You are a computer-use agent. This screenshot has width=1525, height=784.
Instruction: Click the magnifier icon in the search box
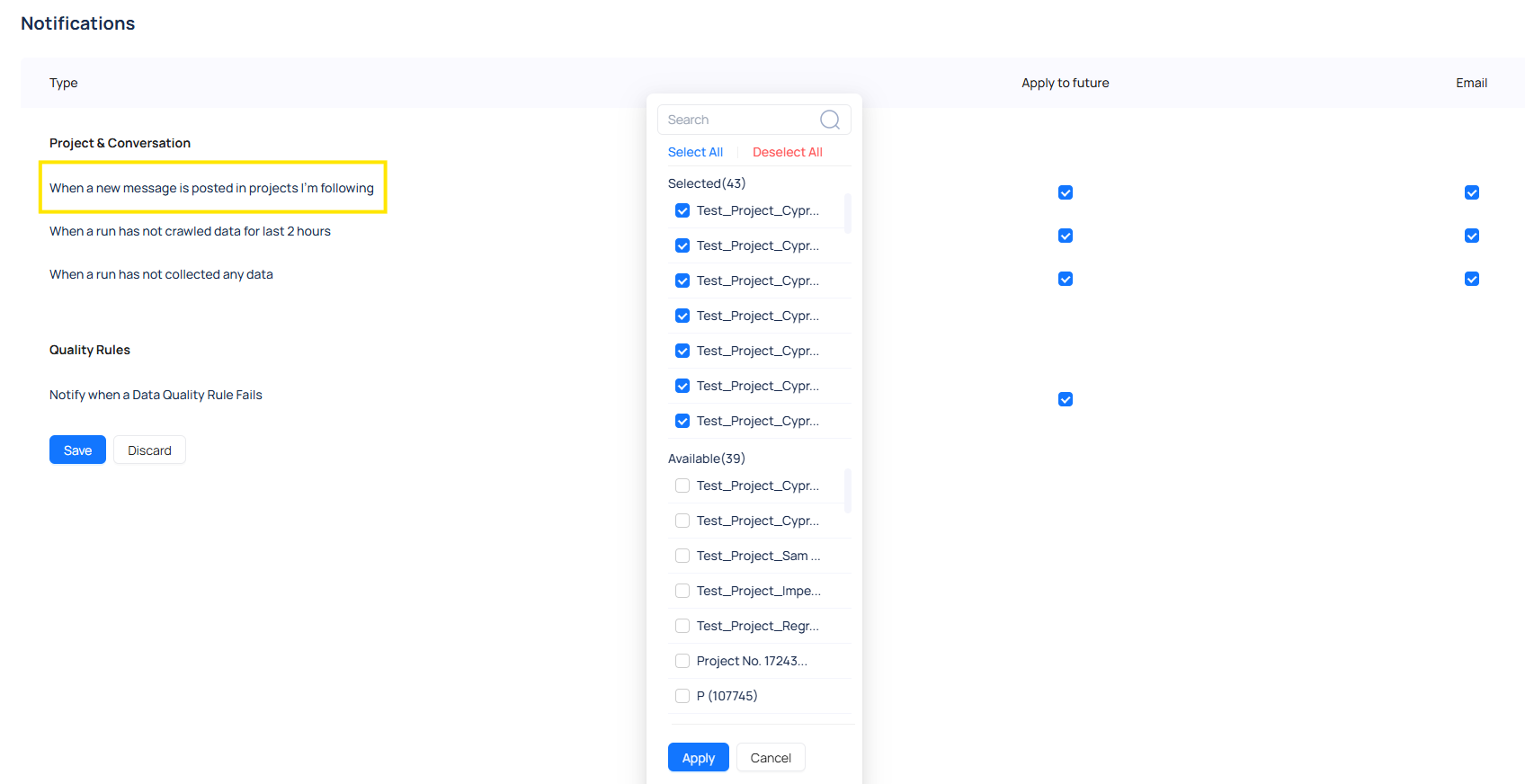(x=830, y=120)
